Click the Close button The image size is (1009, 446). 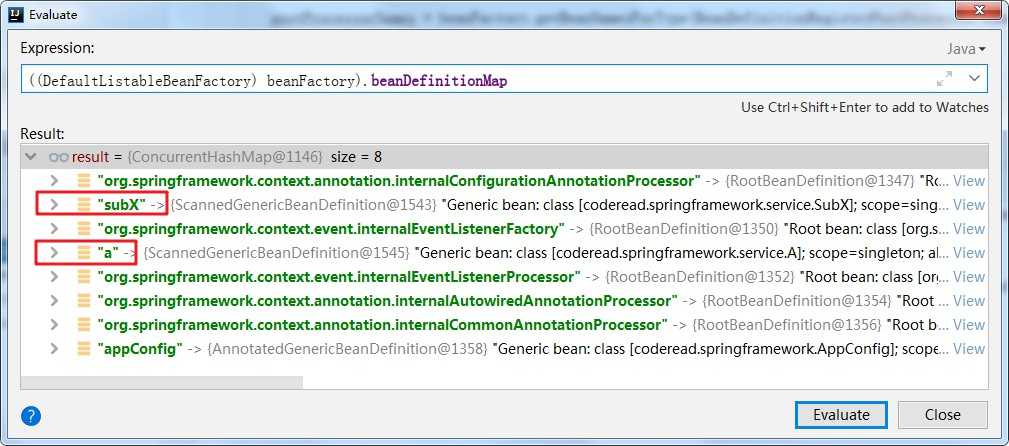click(943, 414)
